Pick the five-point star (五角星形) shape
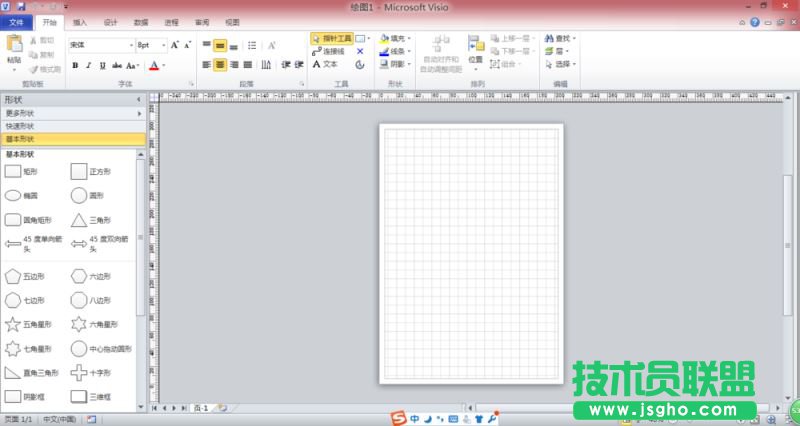The width and height of the screenshot is (800, 426). (x=28, y=324)
